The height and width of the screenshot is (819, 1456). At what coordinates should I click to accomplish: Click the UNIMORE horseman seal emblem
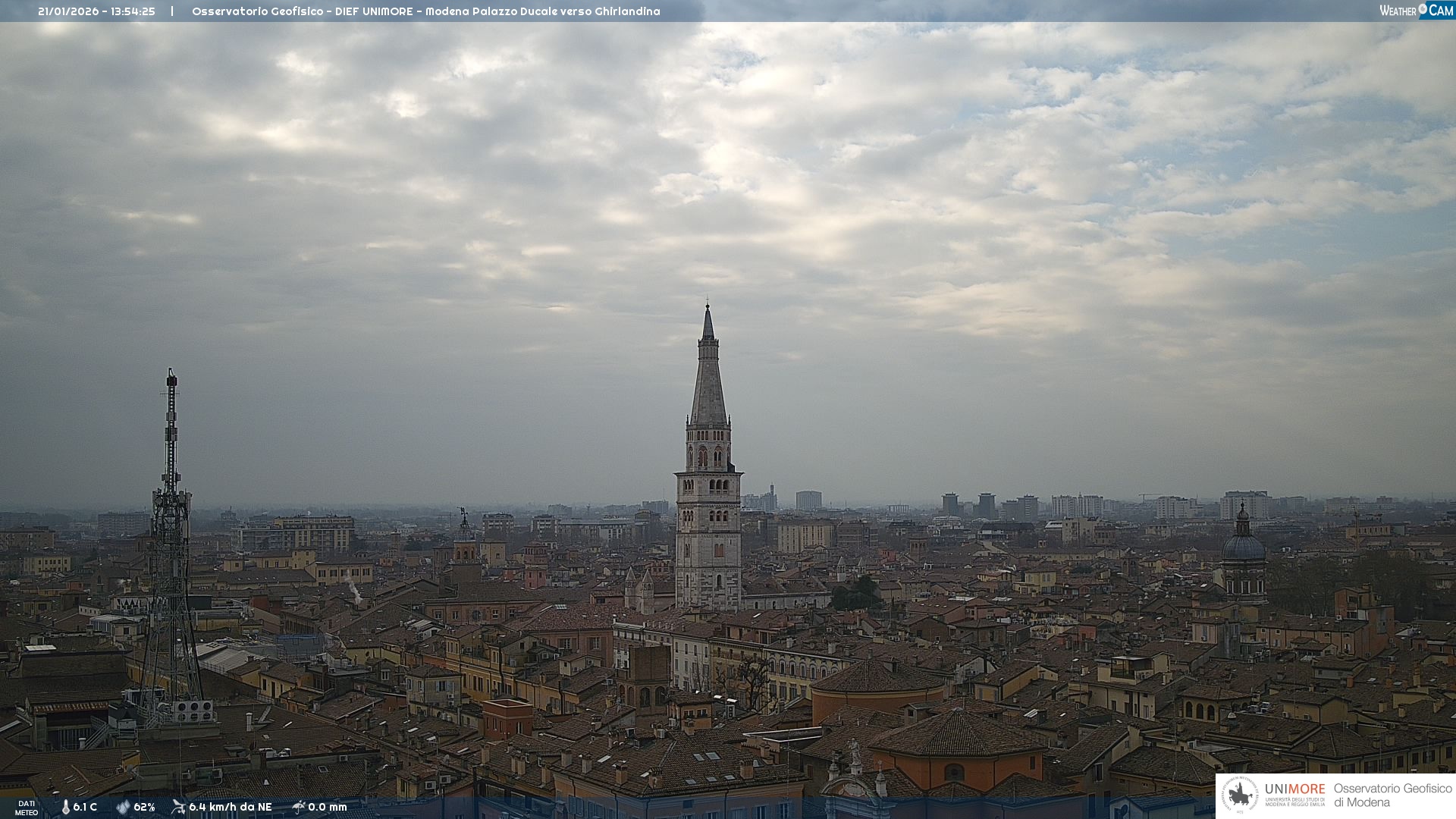(x=1241, y=795)
